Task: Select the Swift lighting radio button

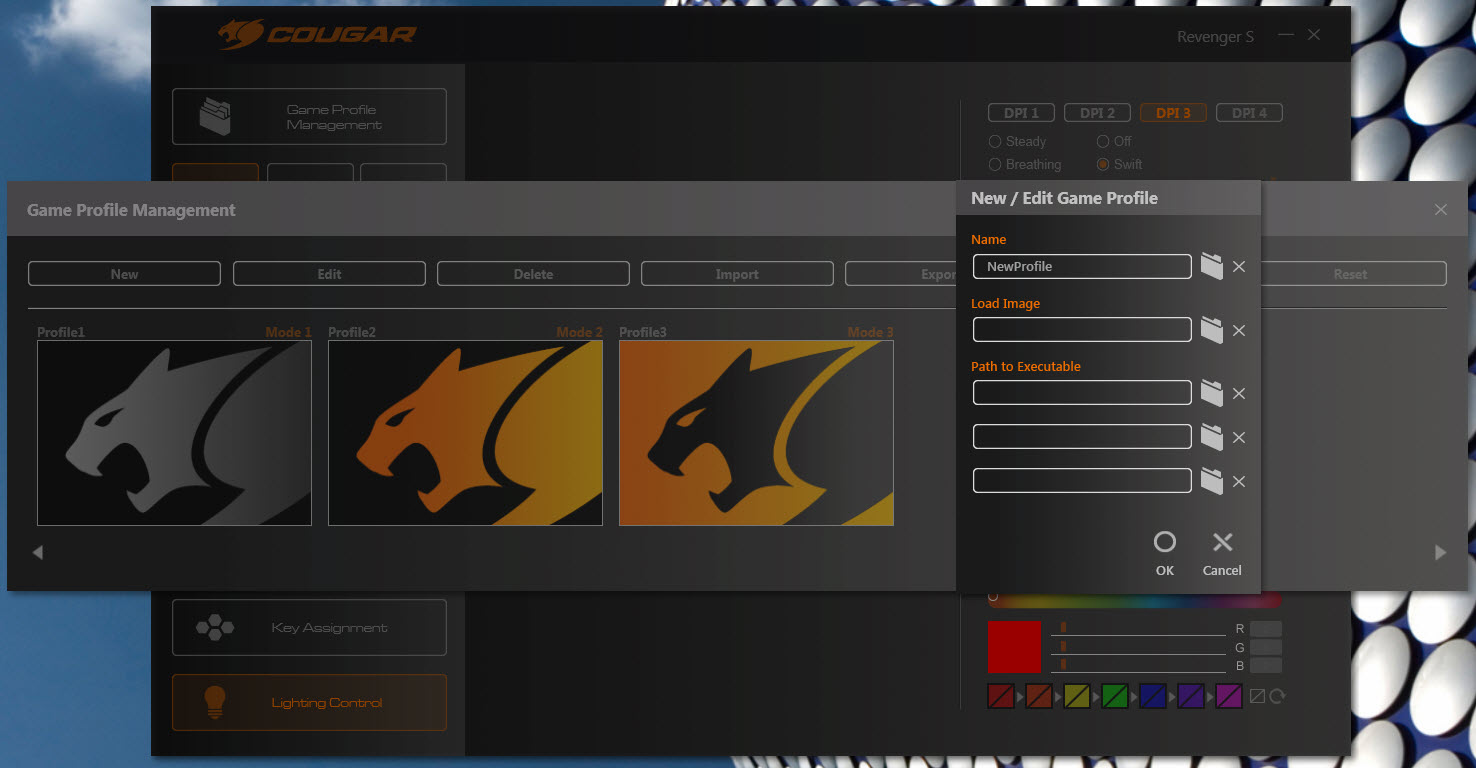Action: tap(1103, 165)
